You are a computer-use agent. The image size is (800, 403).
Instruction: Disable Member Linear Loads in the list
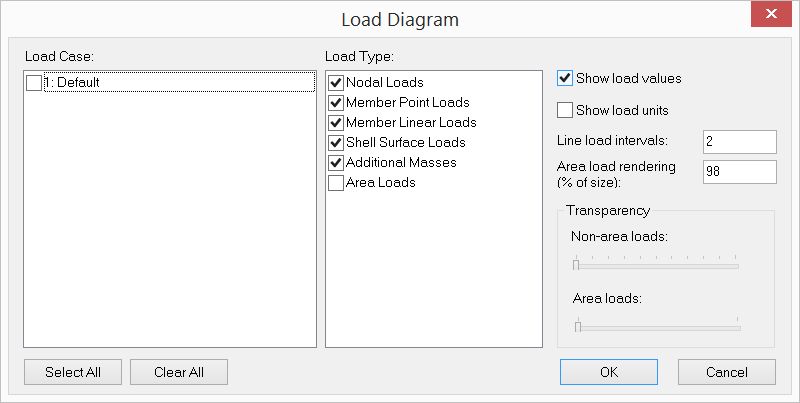click(x=336, y=122)
